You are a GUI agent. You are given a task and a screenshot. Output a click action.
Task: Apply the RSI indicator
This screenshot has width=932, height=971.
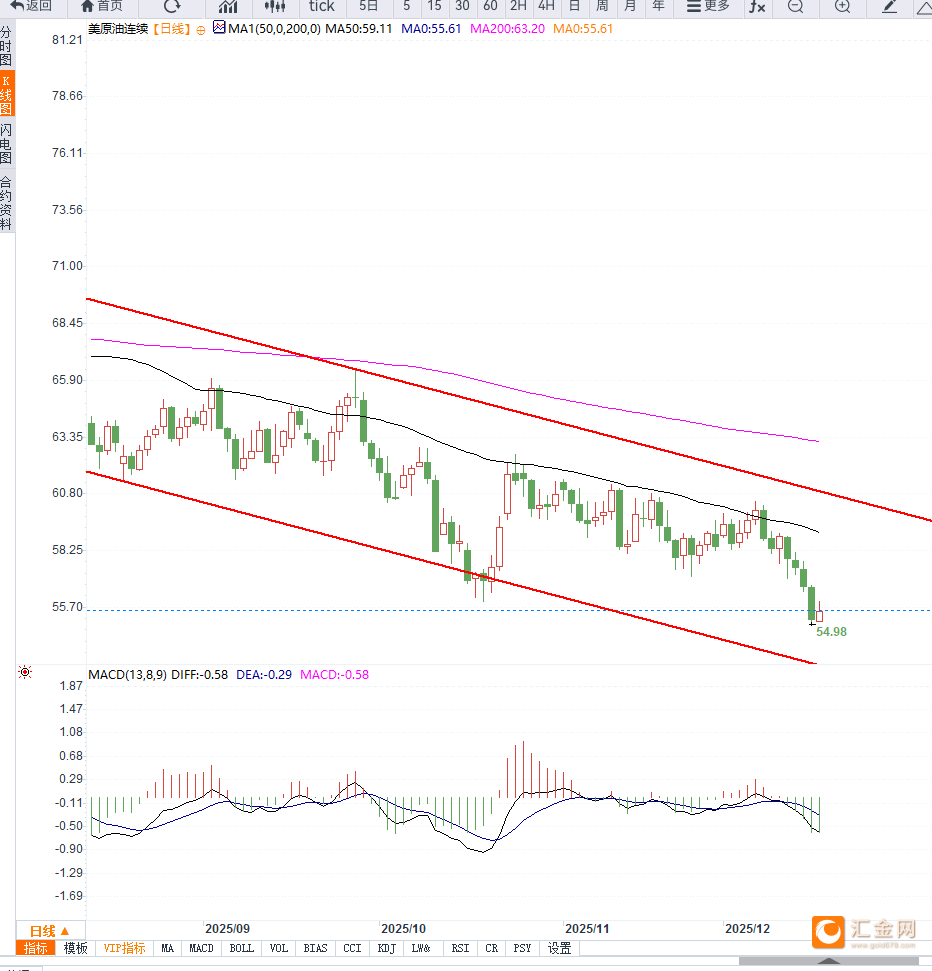[x=460, y=948]
